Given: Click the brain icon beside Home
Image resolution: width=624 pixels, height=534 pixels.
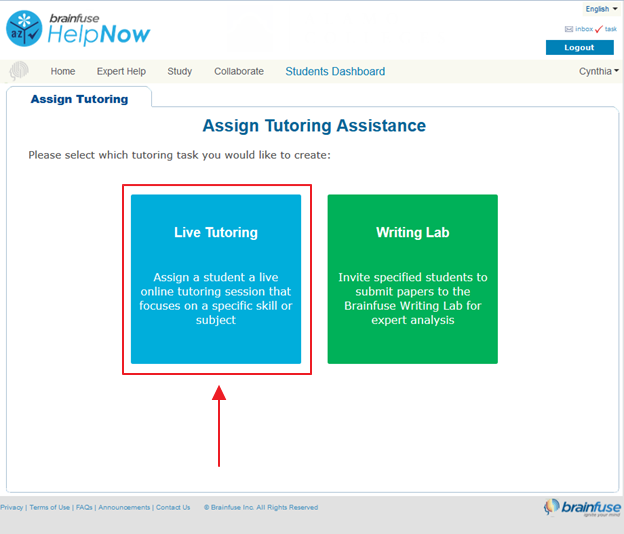Looking at the screenshot, I should [x=19, y=71].
